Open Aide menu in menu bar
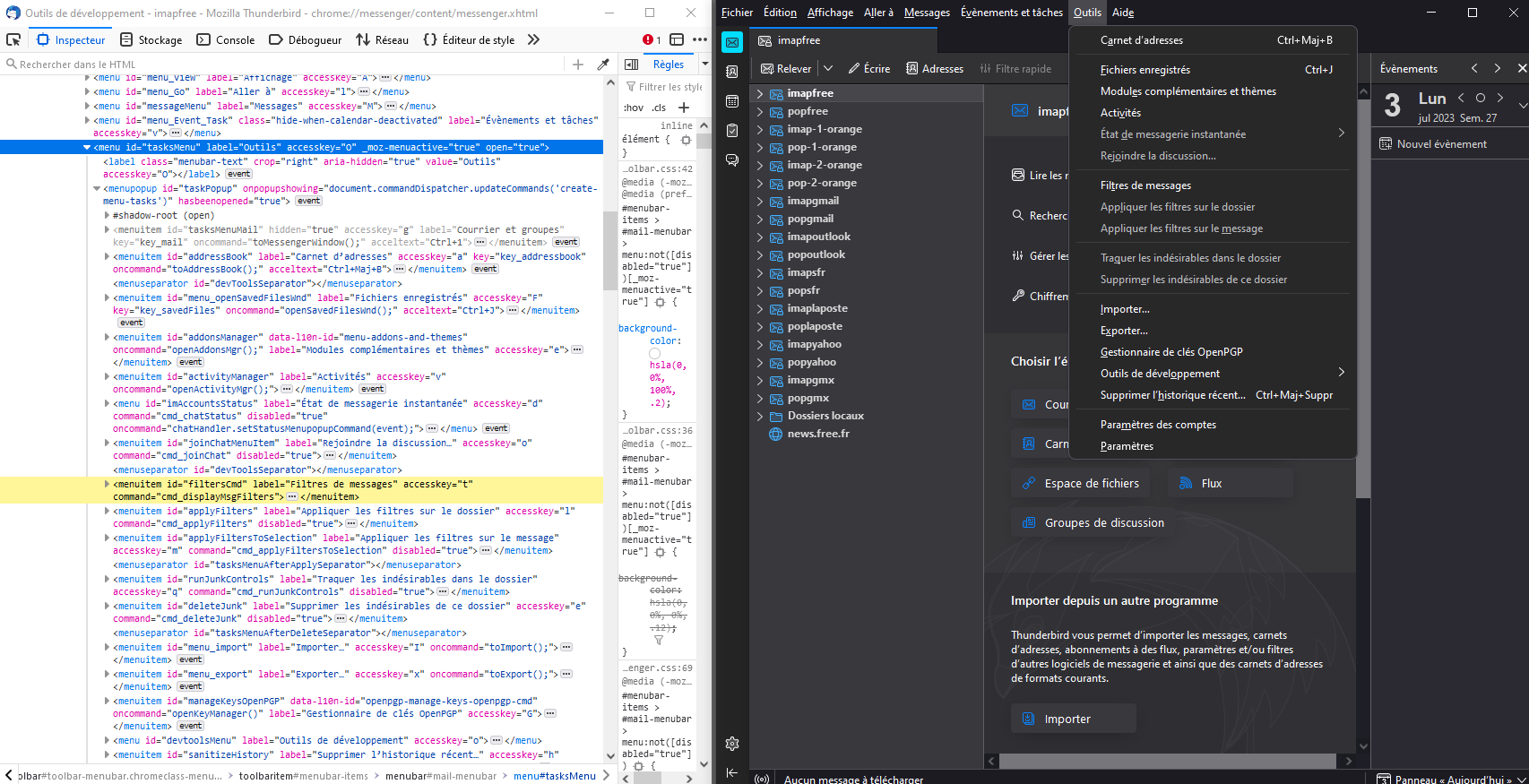Screen dimensions: 1529x784 coord(1123,13)
